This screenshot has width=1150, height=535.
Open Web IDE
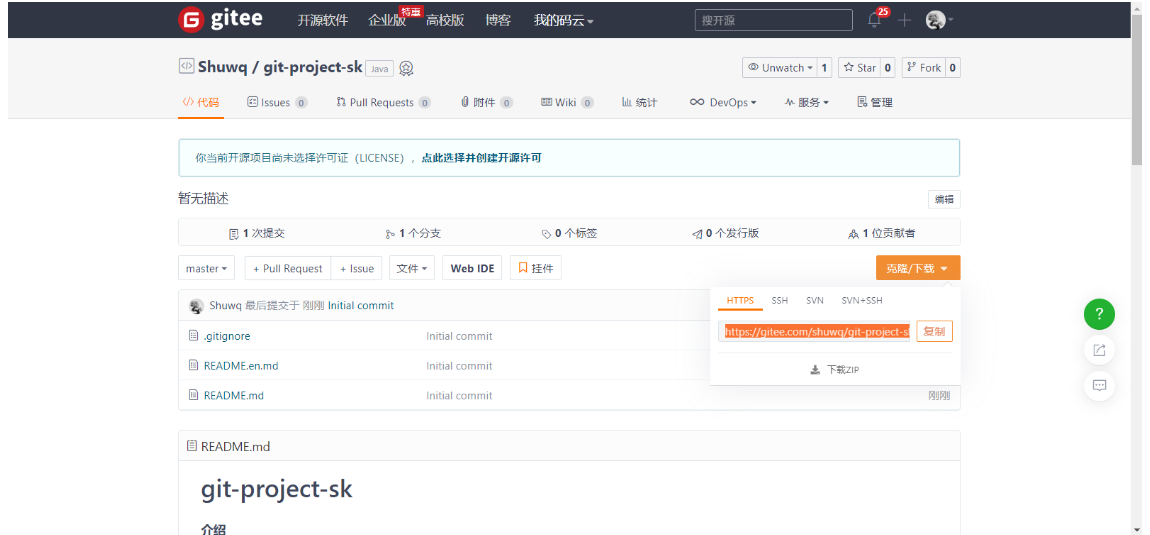[x=472, y=268]
